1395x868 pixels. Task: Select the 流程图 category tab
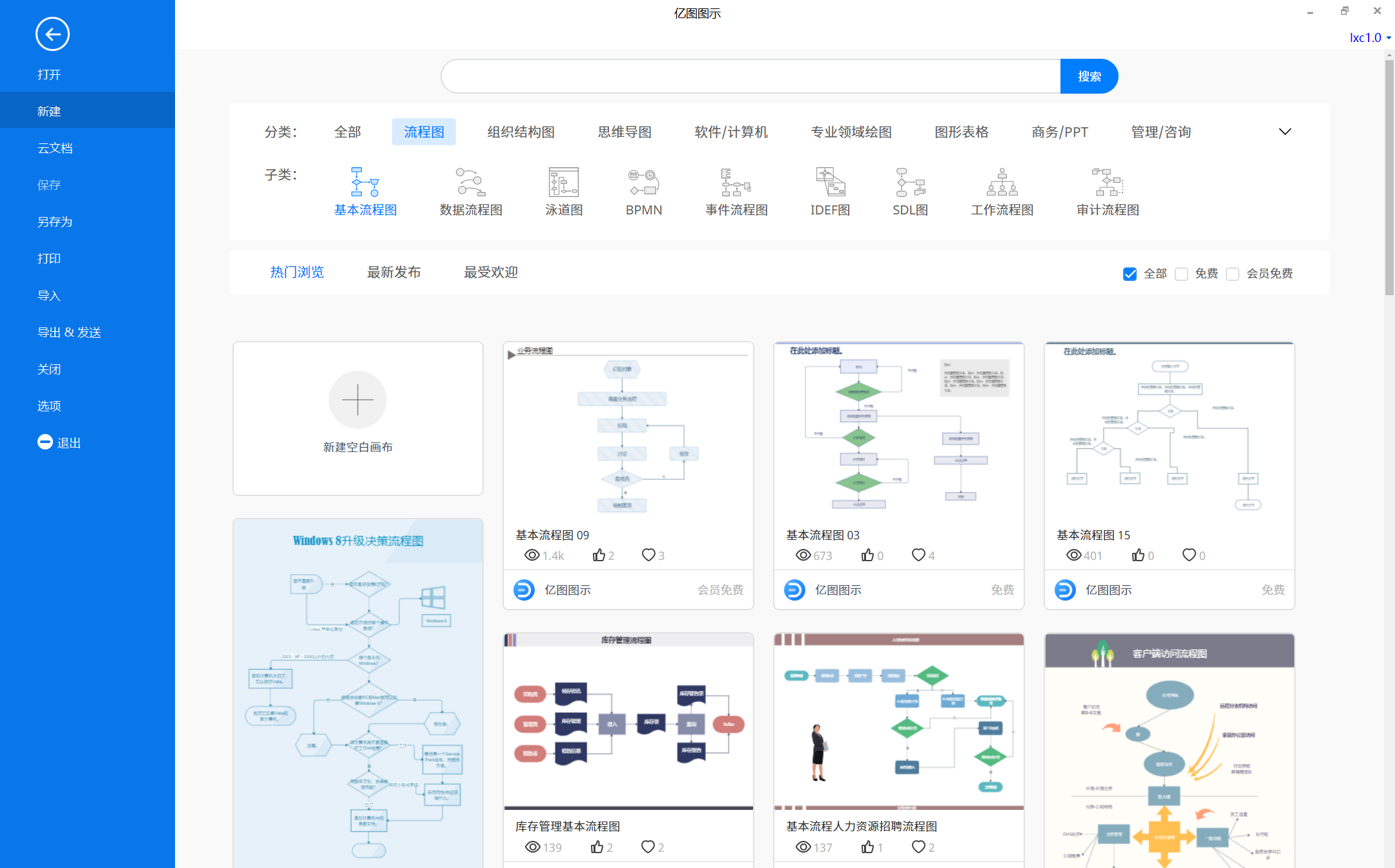point(424,132)
